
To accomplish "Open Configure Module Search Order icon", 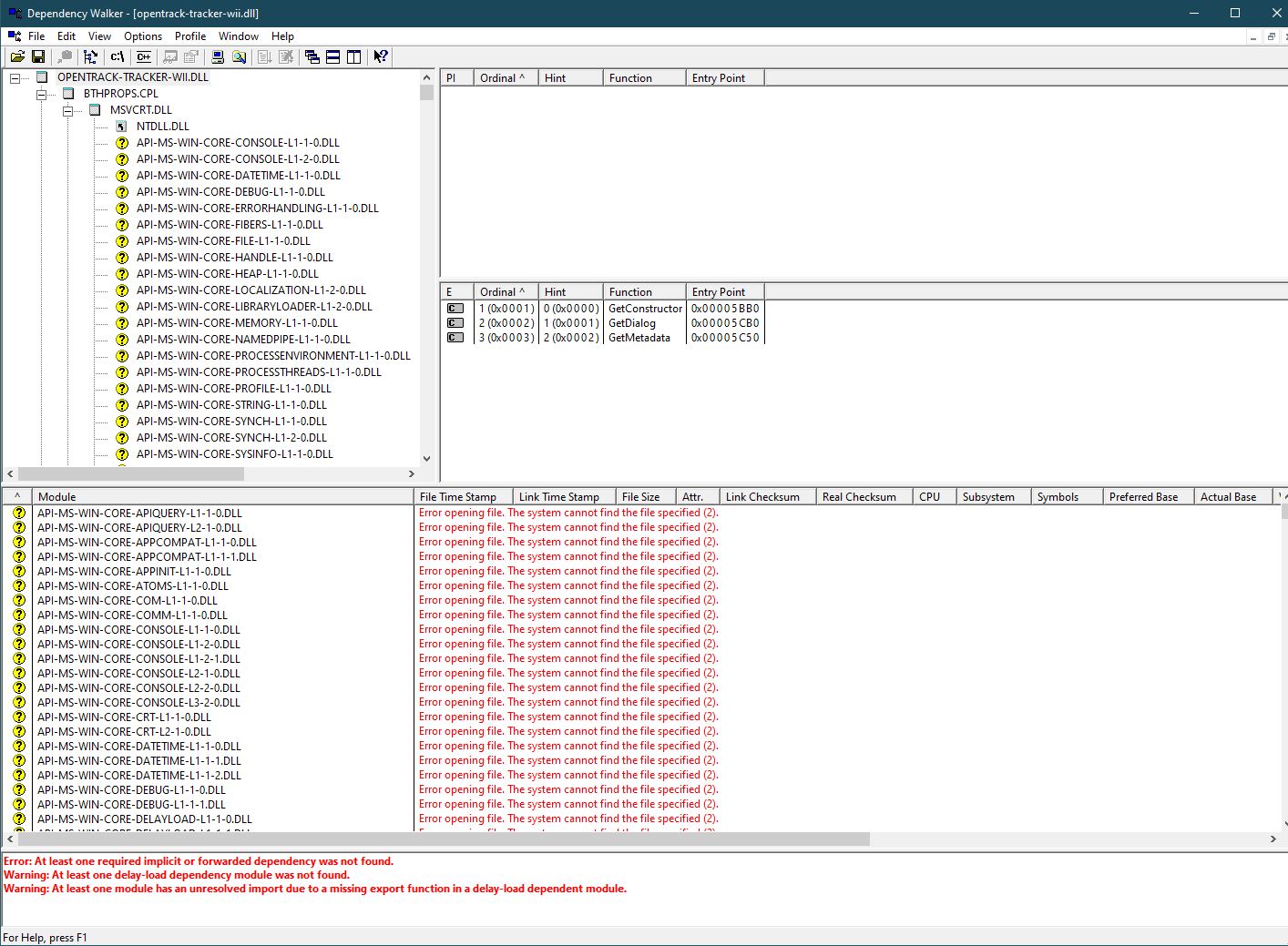I will [239, 56].
